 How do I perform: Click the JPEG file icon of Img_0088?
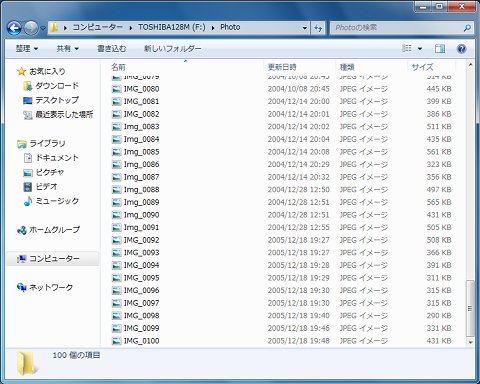coord(116,190)
